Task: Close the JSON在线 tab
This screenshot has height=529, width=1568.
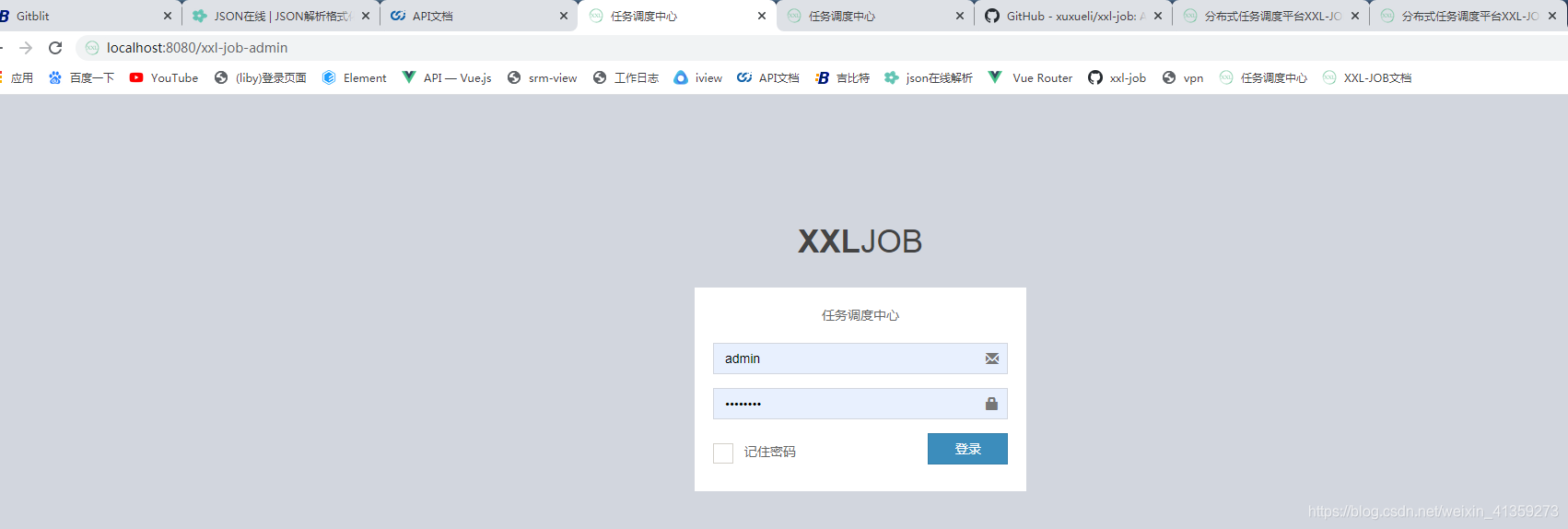Action: [x=366, y=16]
